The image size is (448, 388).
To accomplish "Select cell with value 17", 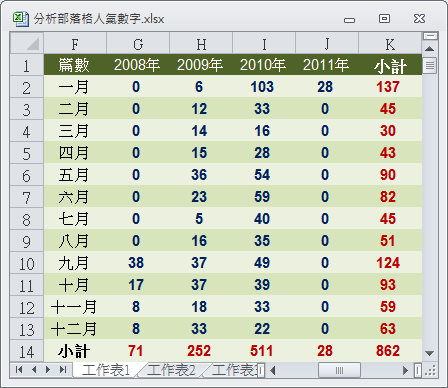I will tap(138, 285).
